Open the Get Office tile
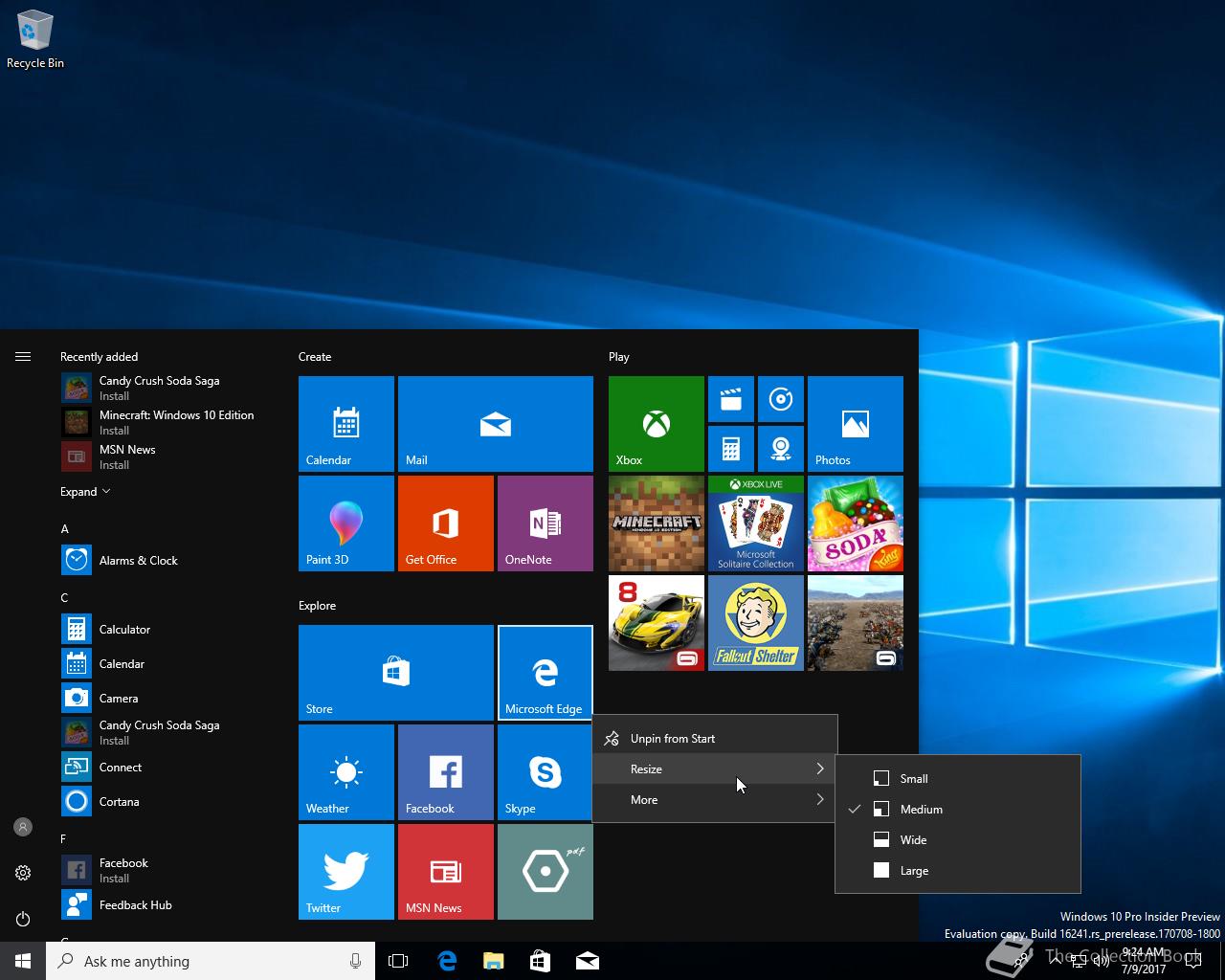The height and width of the screenshot is (980, 1225). coord(446,523)
